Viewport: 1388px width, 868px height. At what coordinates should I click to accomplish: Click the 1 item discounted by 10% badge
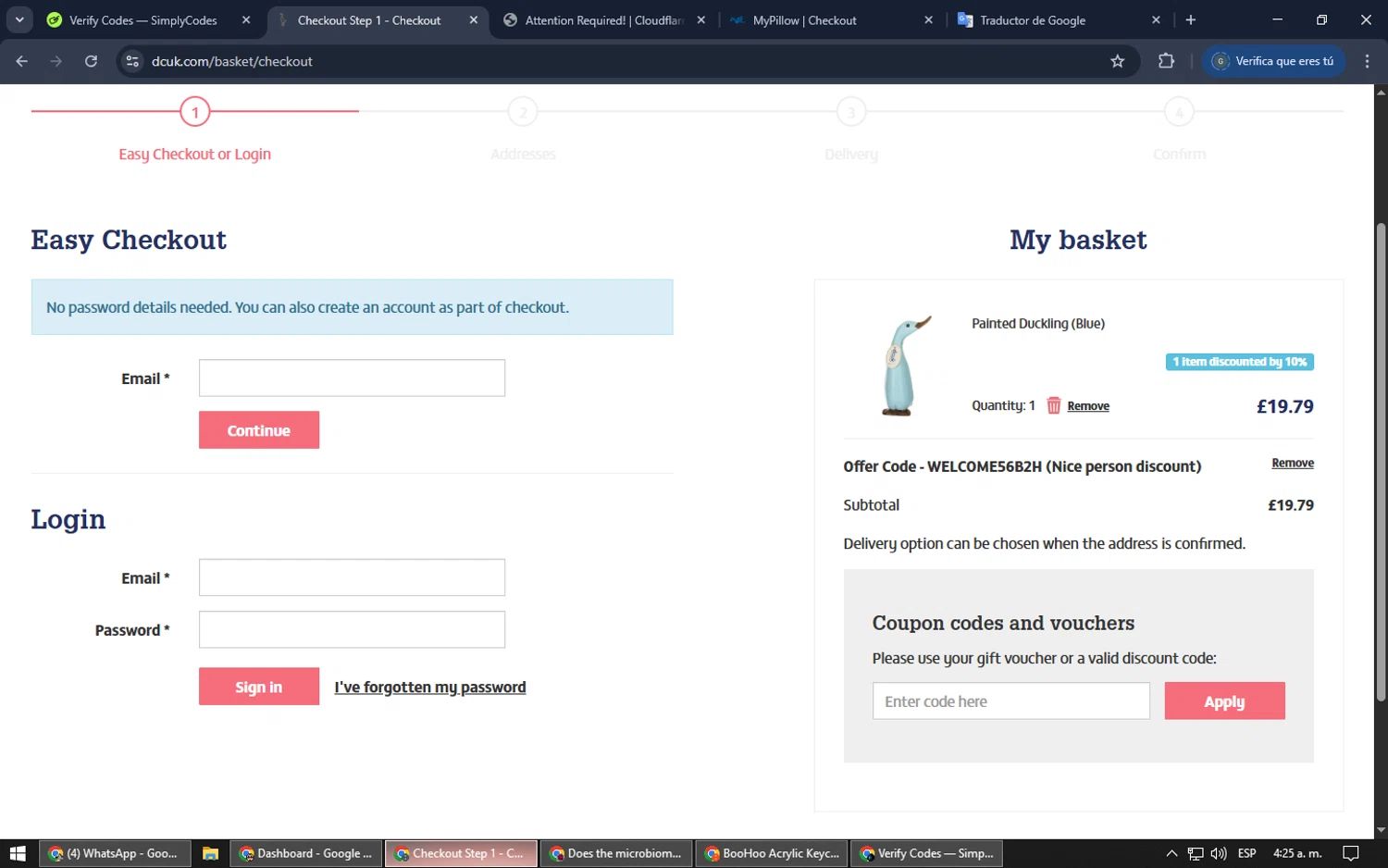pyautogui.click(x=1239, y=362)
